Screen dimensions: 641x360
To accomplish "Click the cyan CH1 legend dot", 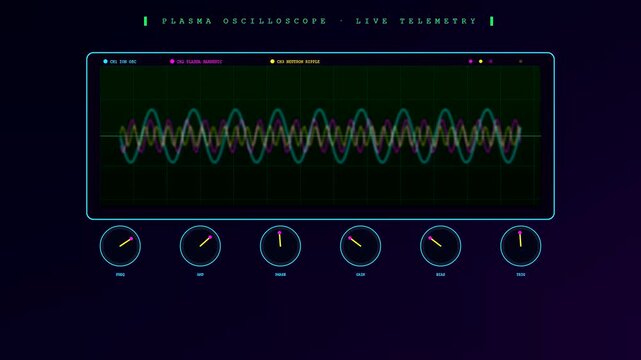I will pyautogui.click(x=105, y=61).
